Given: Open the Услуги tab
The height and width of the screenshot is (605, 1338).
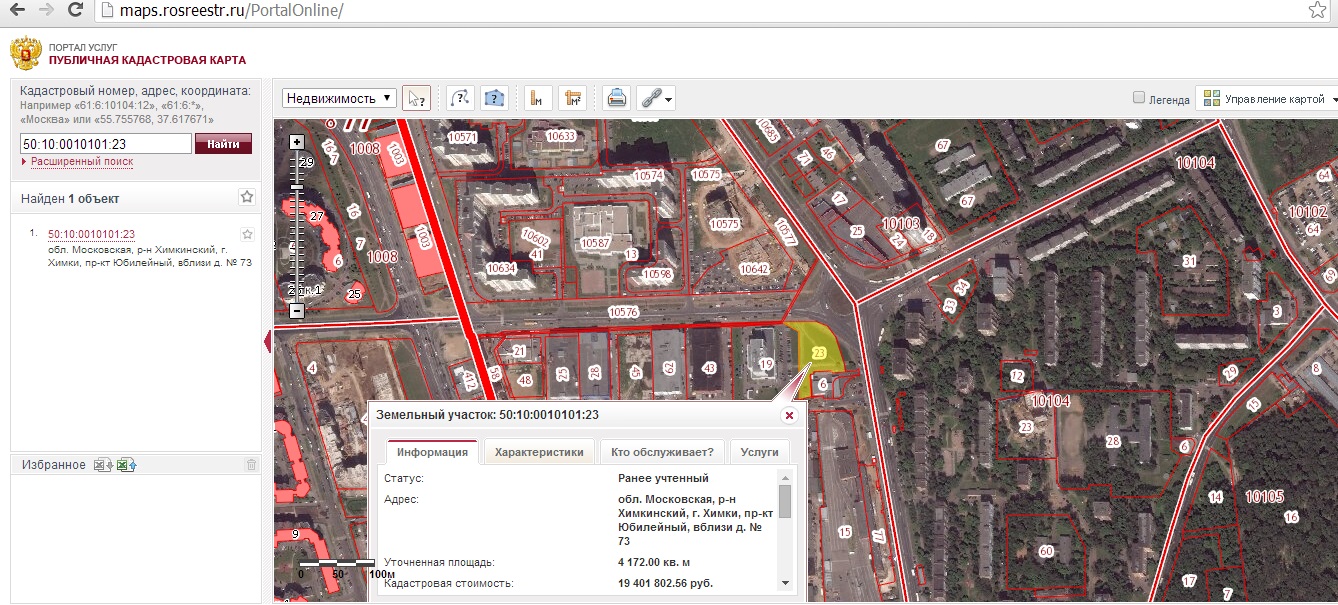Looking at the screenshot, I should coord(759,452).
